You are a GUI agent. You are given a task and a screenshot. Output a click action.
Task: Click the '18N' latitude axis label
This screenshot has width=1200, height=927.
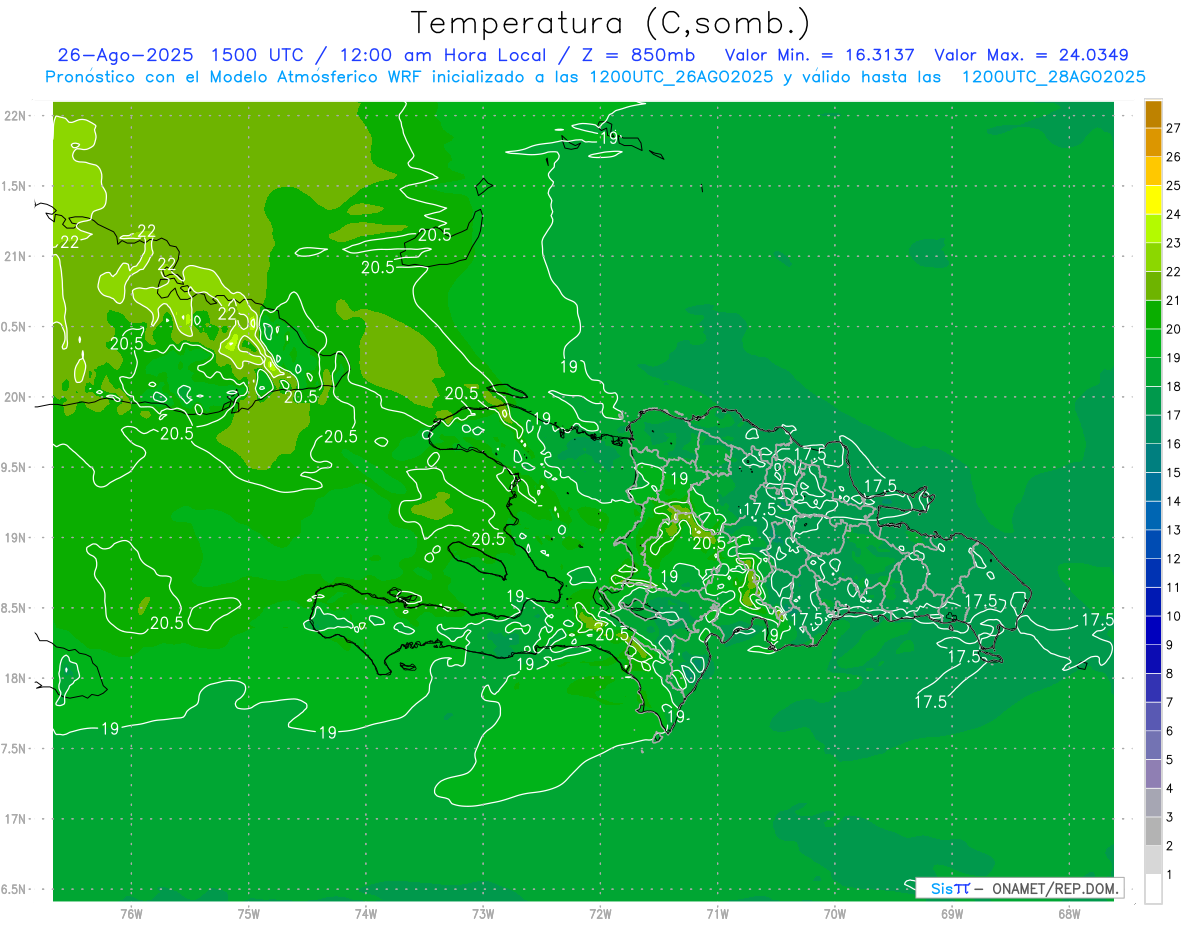(x=16, y=678)
